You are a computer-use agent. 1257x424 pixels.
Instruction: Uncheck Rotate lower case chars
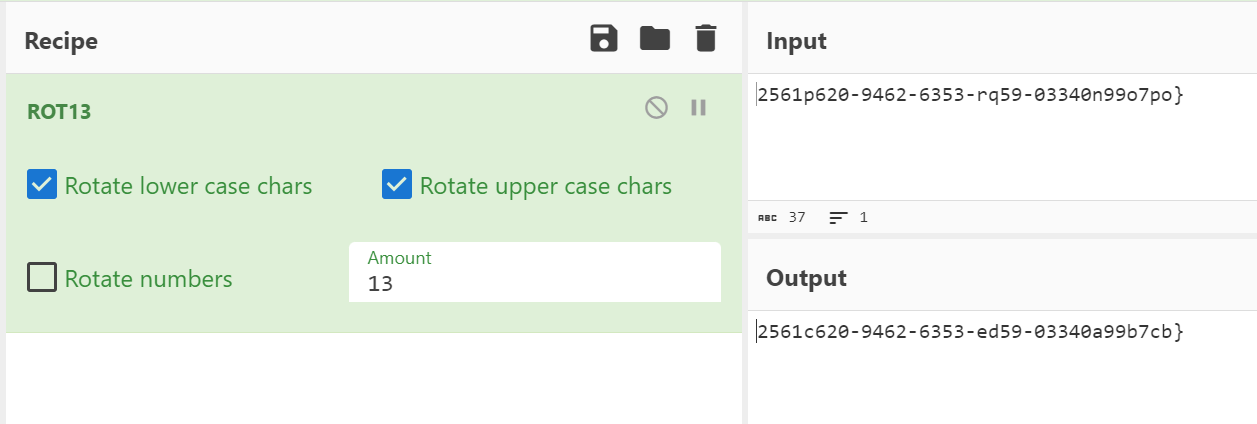(42, 185)
